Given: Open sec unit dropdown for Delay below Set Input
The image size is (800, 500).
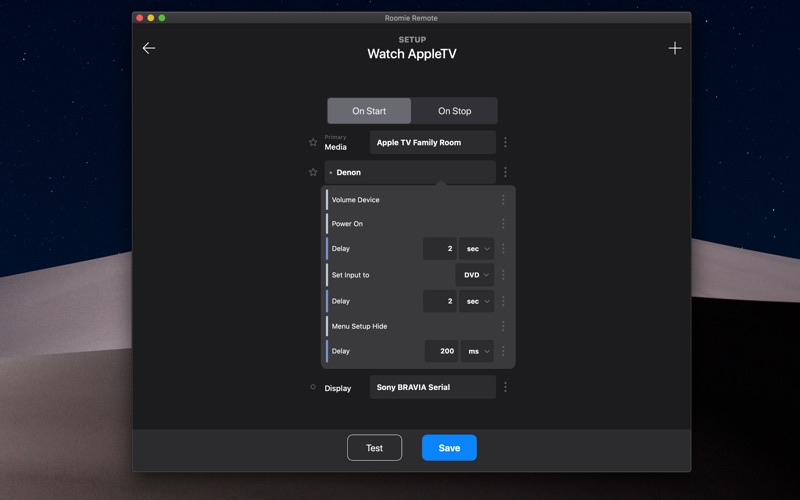Looking at the screenshot, I should point(477,301).
